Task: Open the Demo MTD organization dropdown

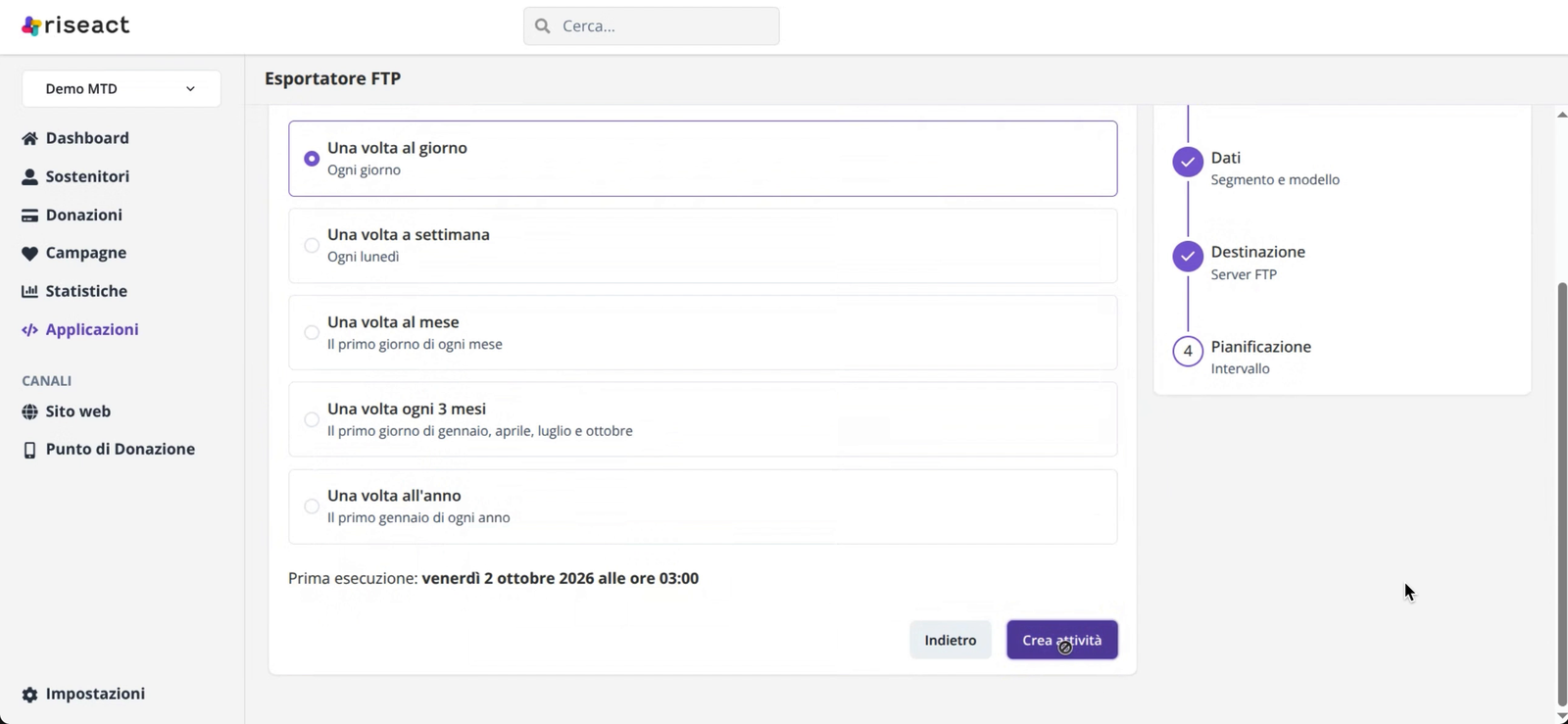Action: (x=122, y=89)
